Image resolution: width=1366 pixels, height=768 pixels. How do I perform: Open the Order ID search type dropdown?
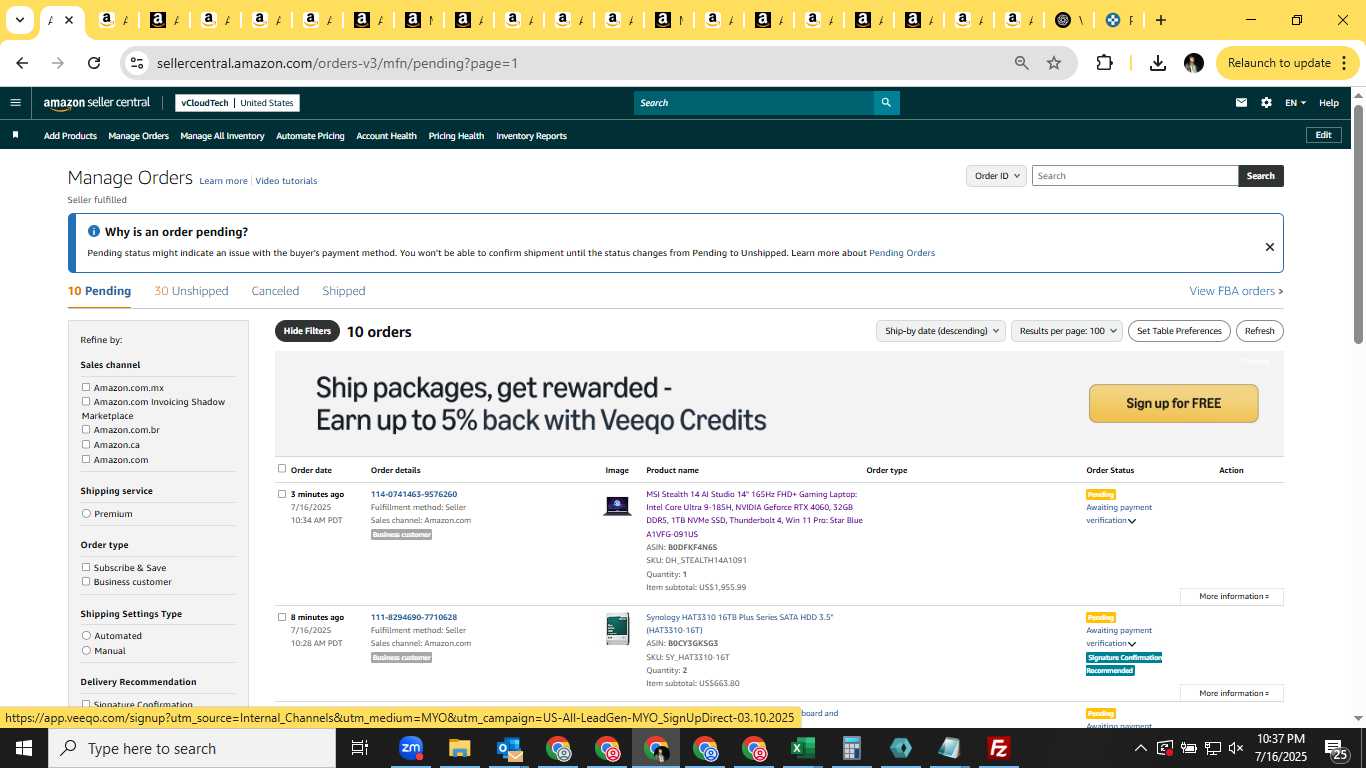[996, 176]
